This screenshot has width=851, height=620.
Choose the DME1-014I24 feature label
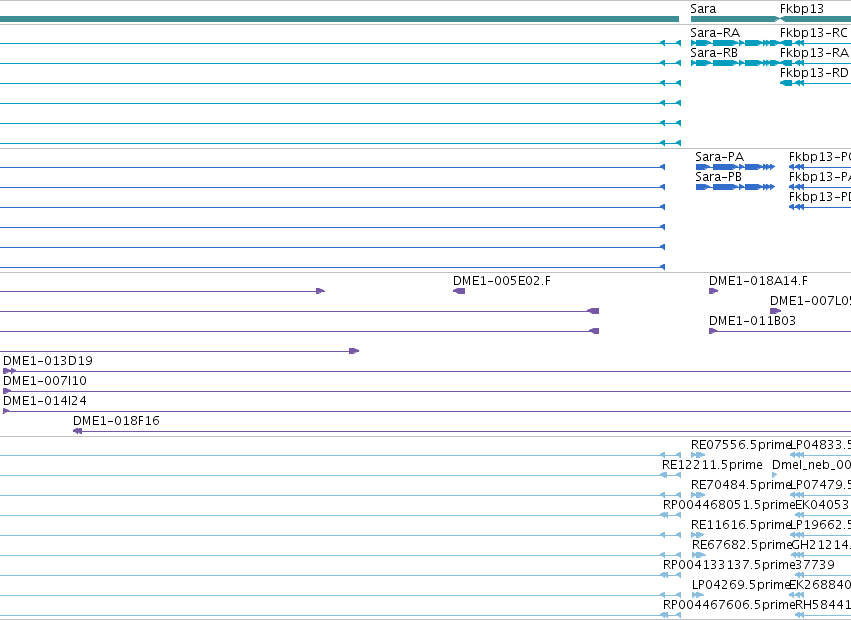[45, 401]
